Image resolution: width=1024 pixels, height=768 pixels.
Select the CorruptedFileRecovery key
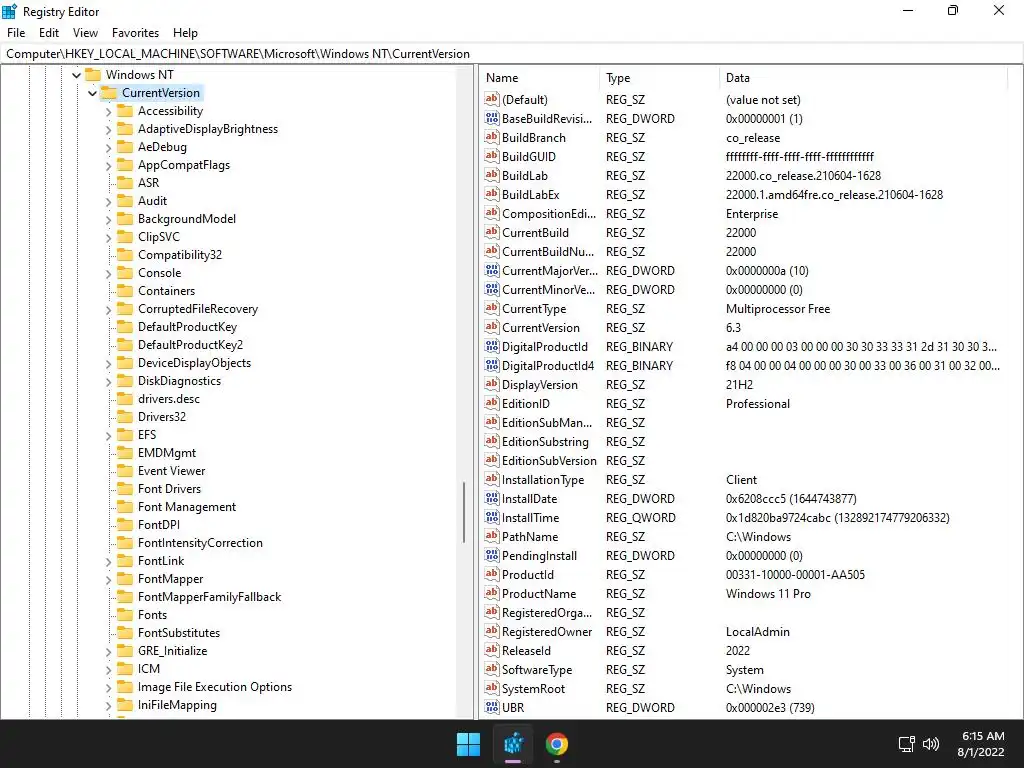click(x=198, y=309)
